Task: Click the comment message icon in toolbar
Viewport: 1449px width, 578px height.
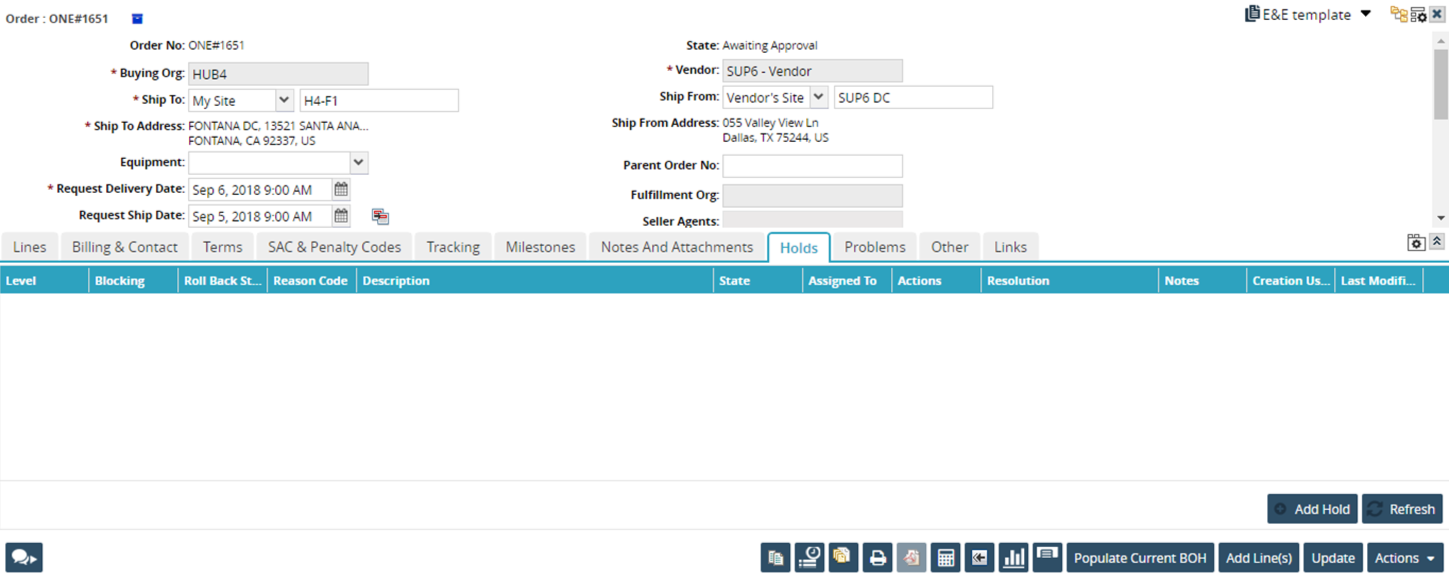Action: point(1047,558)
